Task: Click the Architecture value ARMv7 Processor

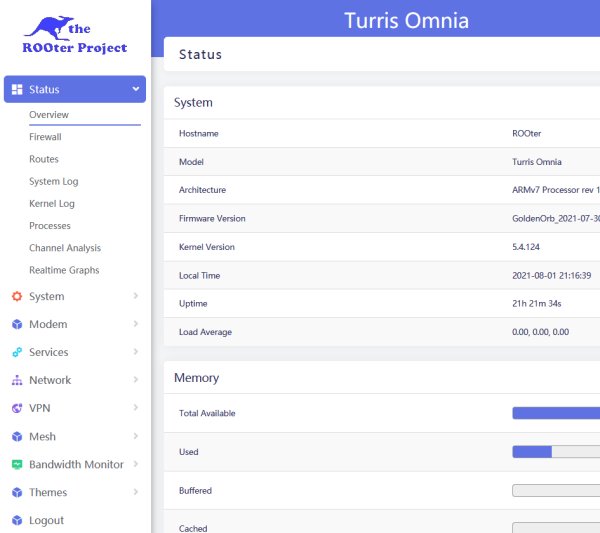Action: pyautogui.click(x=556, y=190)
